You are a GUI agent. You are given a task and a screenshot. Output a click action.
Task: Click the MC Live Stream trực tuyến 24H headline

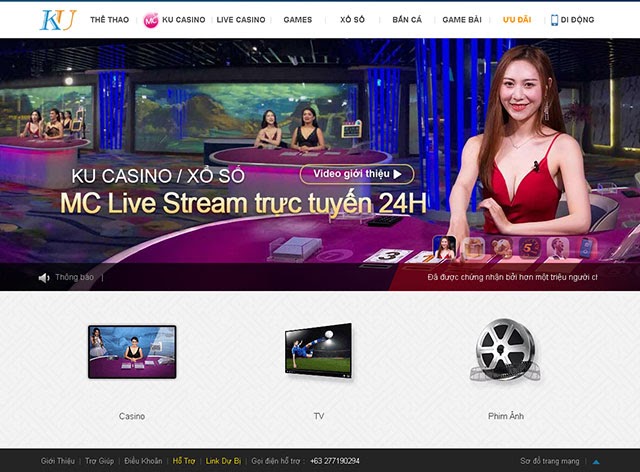click(243, 203)
